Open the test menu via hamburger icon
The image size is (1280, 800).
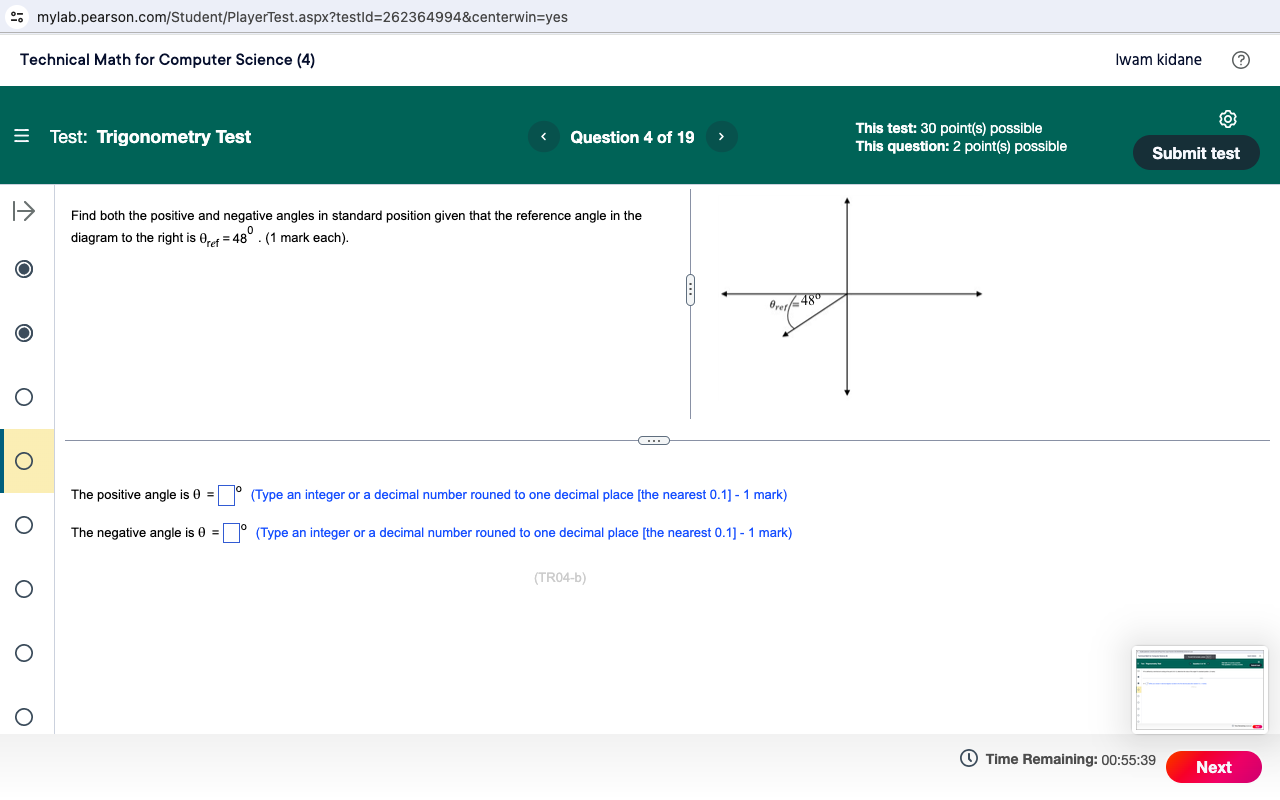22,136
